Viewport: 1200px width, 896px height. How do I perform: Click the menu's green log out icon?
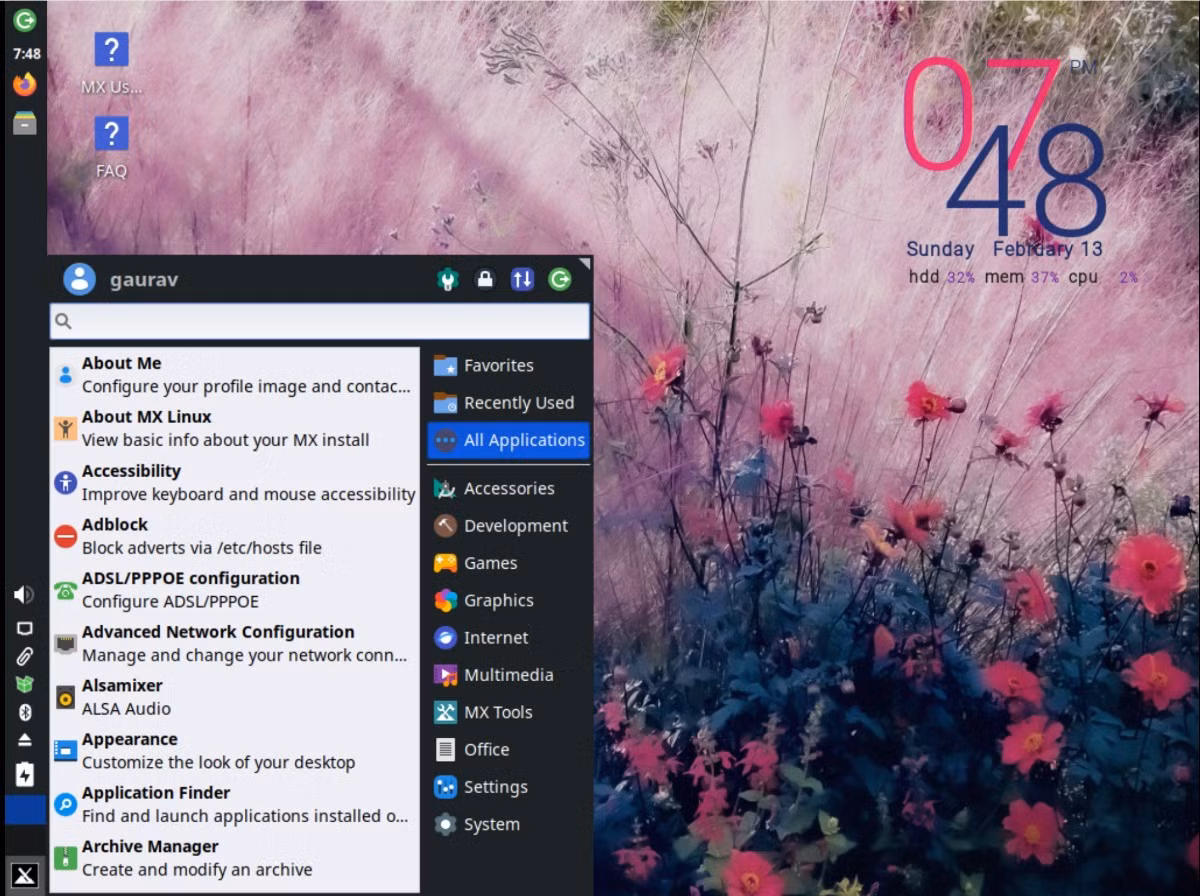560,280
